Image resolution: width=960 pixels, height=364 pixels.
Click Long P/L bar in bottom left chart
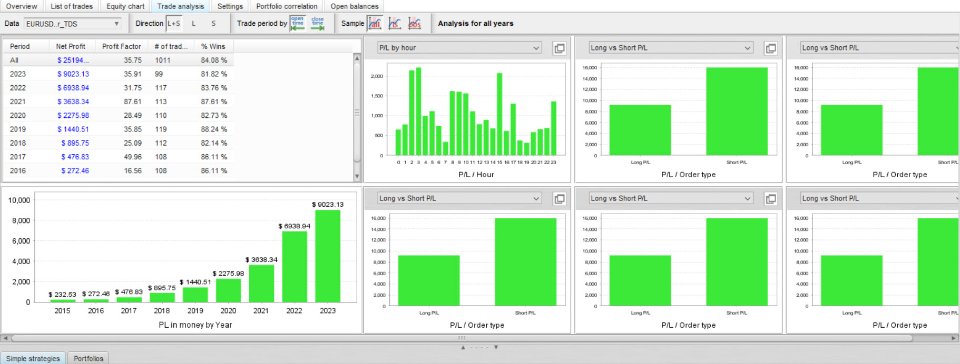pos(429,280)
